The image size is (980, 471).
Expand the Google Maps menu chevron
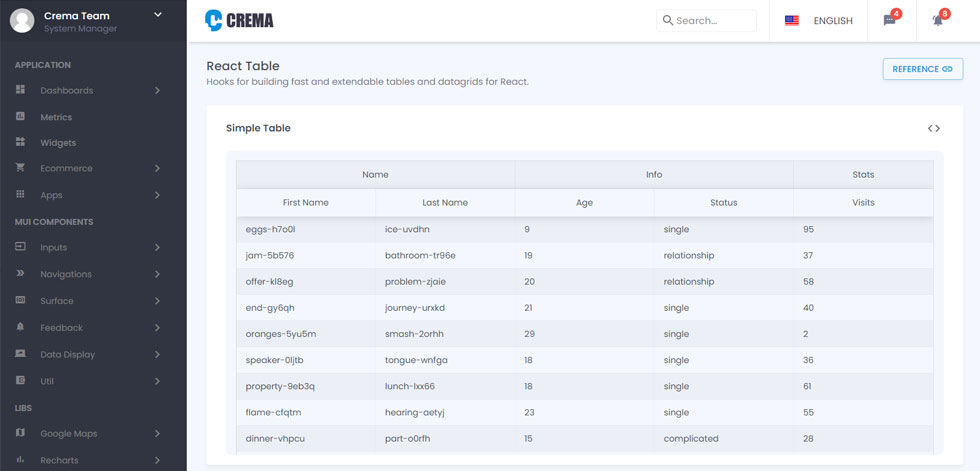[158, 434]
